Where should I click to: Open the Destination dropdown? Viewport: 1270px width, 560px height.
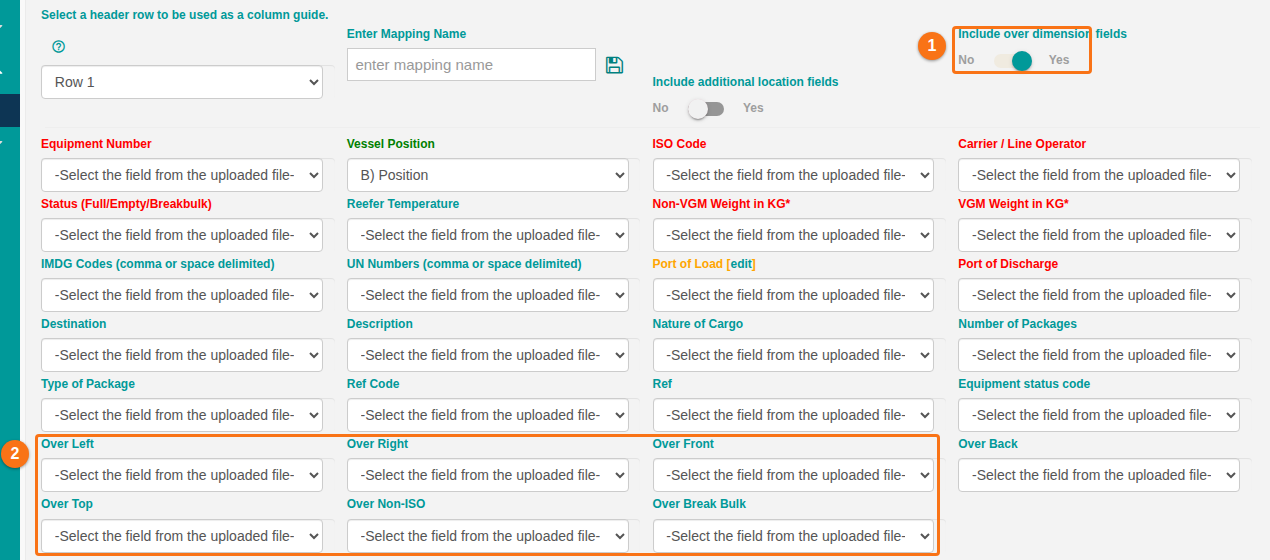tap(182, 355)
